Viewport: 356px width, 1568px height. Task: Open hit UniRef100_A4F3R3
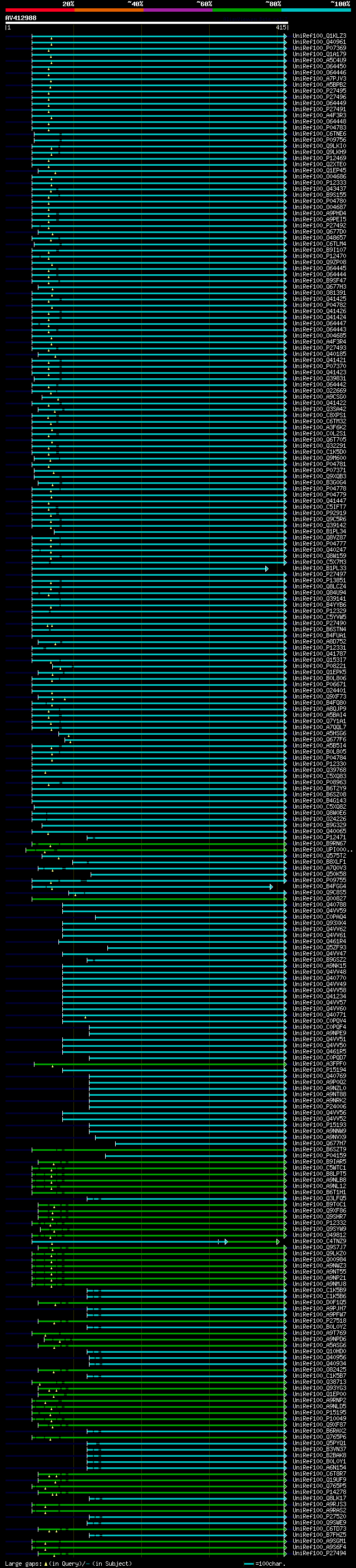319,116
